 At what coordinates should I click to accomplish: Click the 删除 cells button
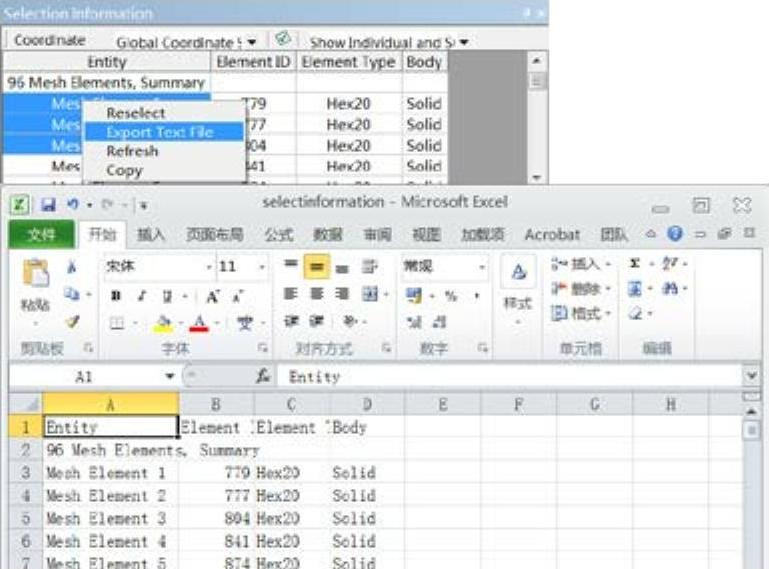580,288
